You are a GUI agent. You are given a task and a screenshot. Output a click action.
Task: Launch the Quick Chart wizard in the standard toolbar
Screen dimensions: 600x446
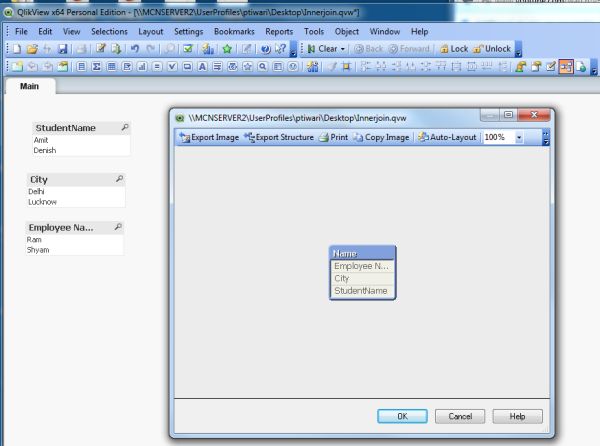208,49
